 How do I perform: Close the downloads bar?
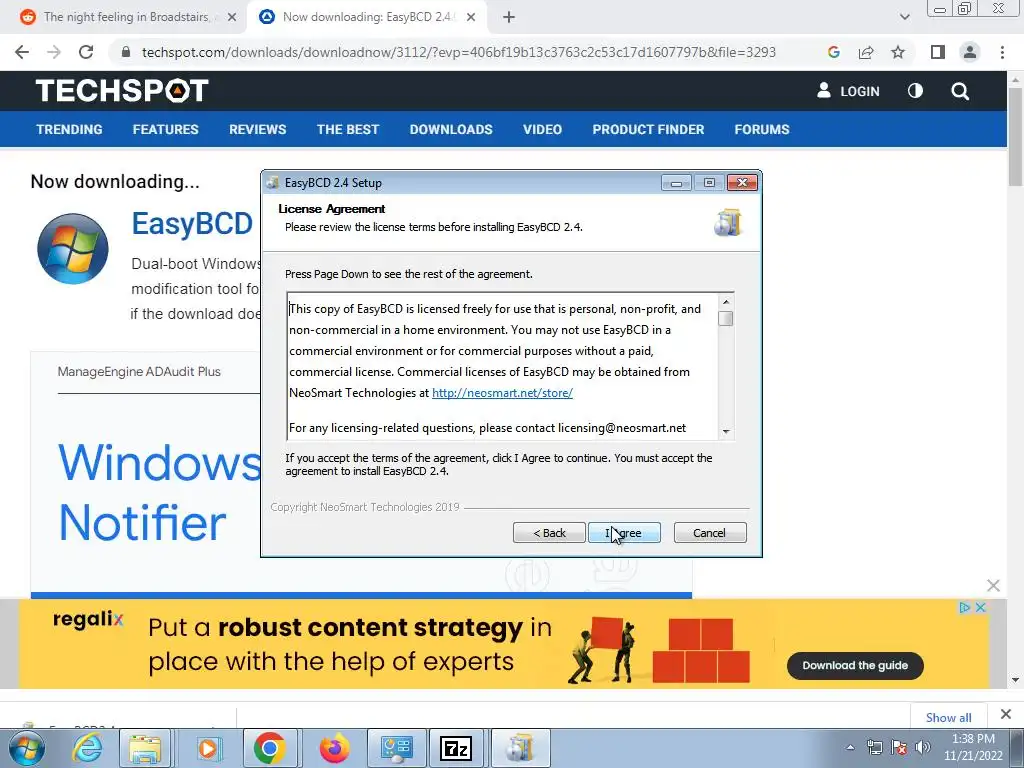[x=1006, y=714]
